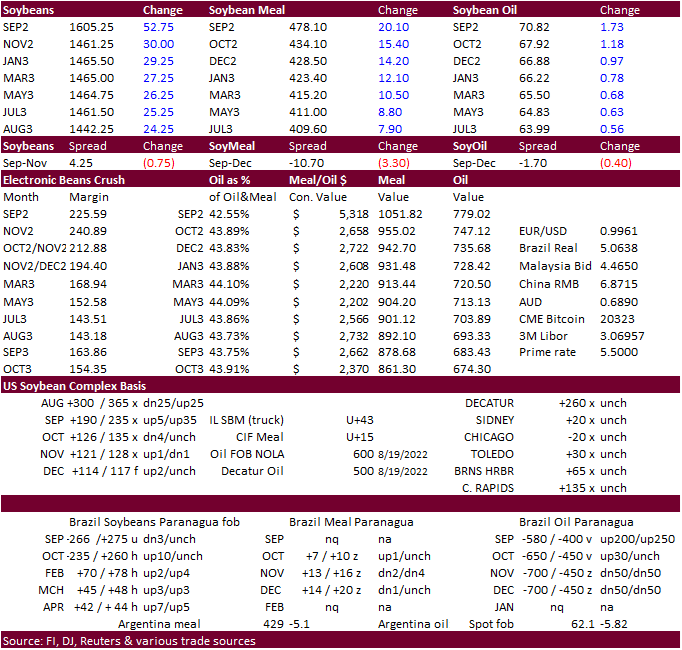Select soybean oil change 1.73
Viewport: 682px width, 650px height.
[612, 27]
